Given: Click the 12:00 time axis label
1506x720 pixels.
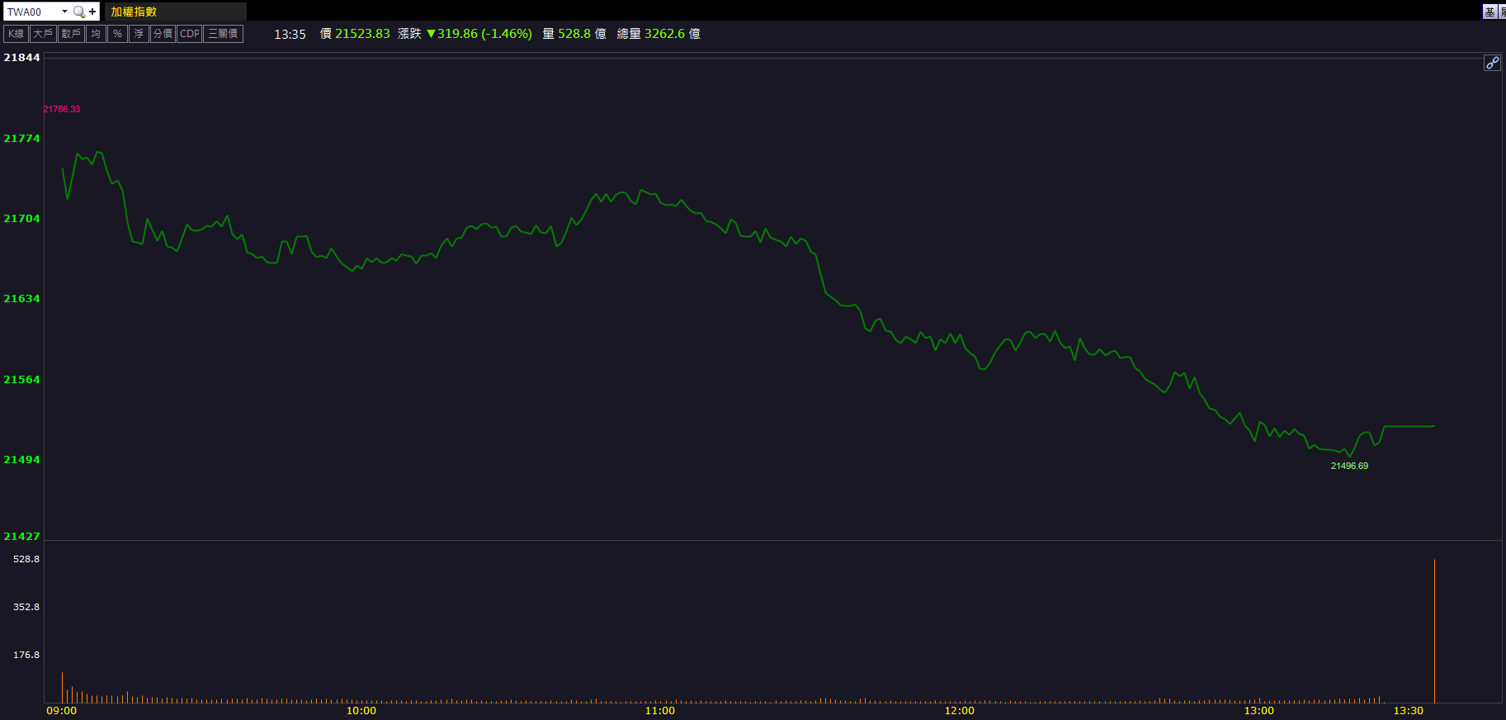Looking at the screenshot, I should 959,711.
